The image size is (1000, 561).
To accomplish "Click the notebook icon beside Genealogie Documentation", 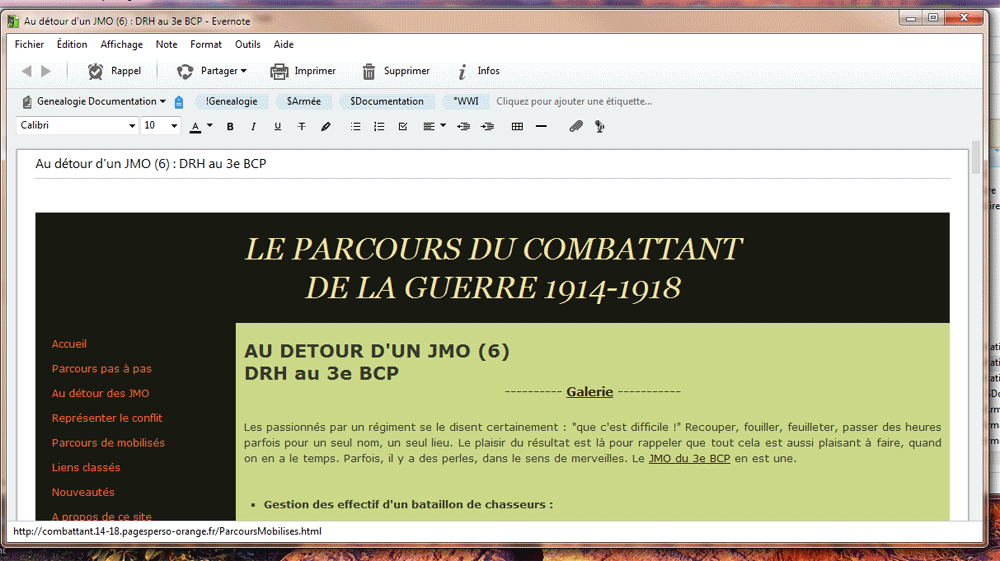I will coord(27,102).
